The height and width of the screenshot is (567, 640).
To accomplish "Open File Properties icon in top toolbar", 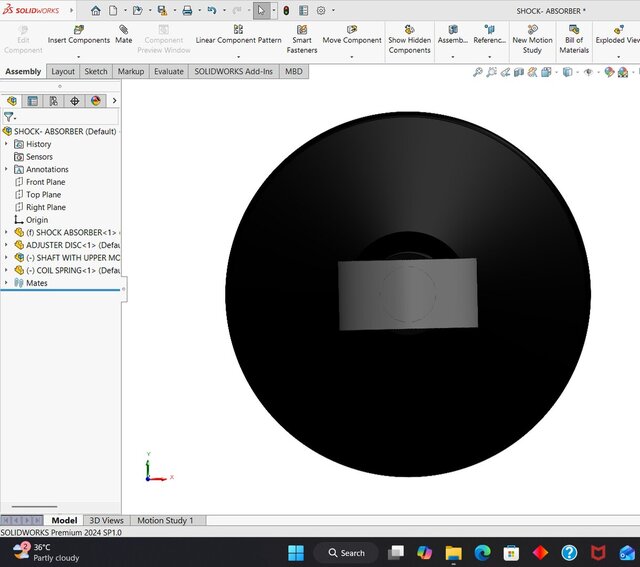I will coord(303,11).
